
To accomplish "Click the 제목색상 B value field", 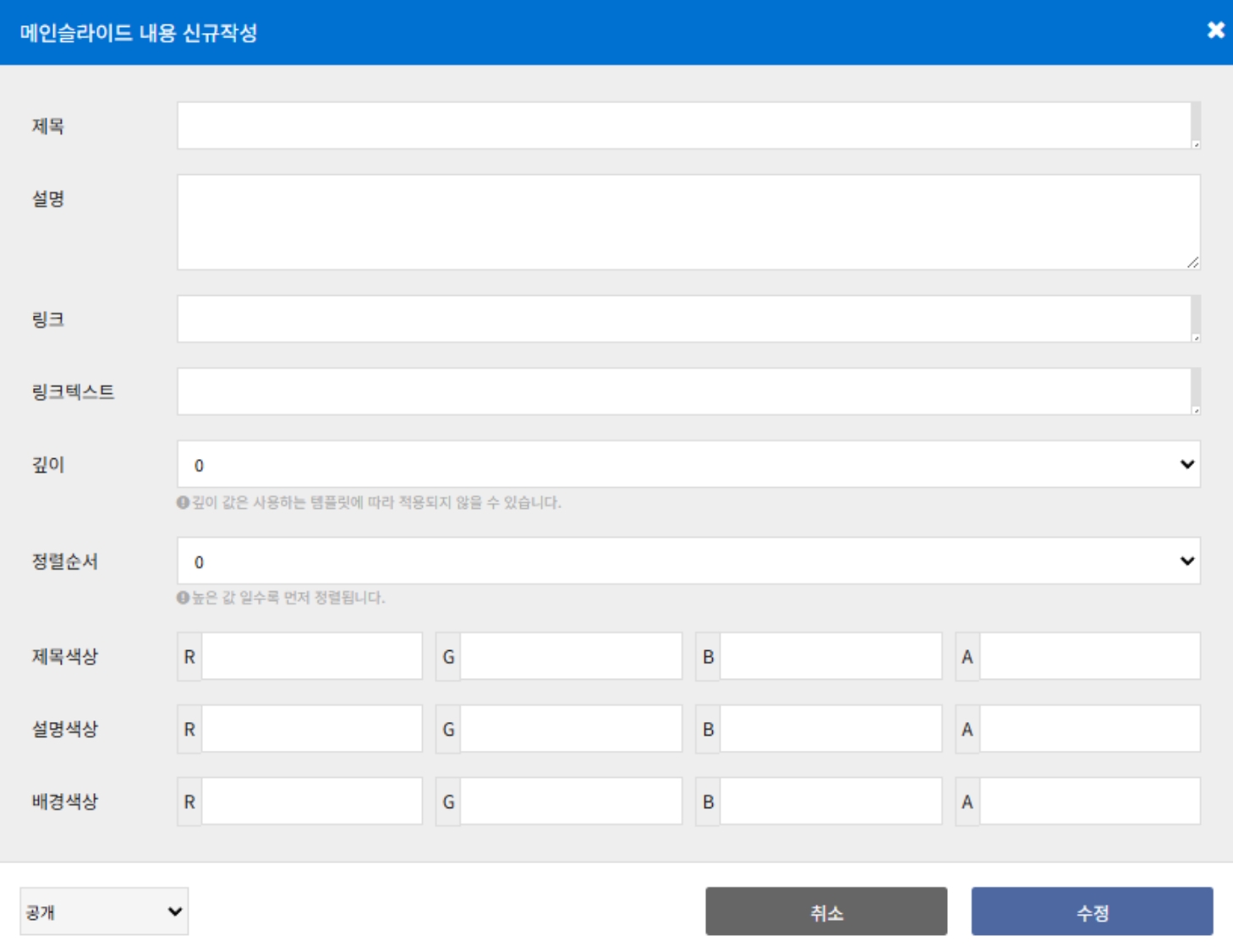I will [830, 656].
